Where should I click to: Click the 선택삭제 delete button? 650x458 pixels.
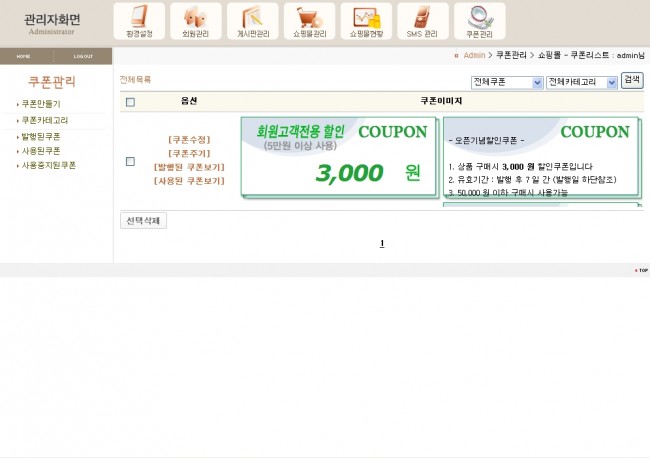143,221
